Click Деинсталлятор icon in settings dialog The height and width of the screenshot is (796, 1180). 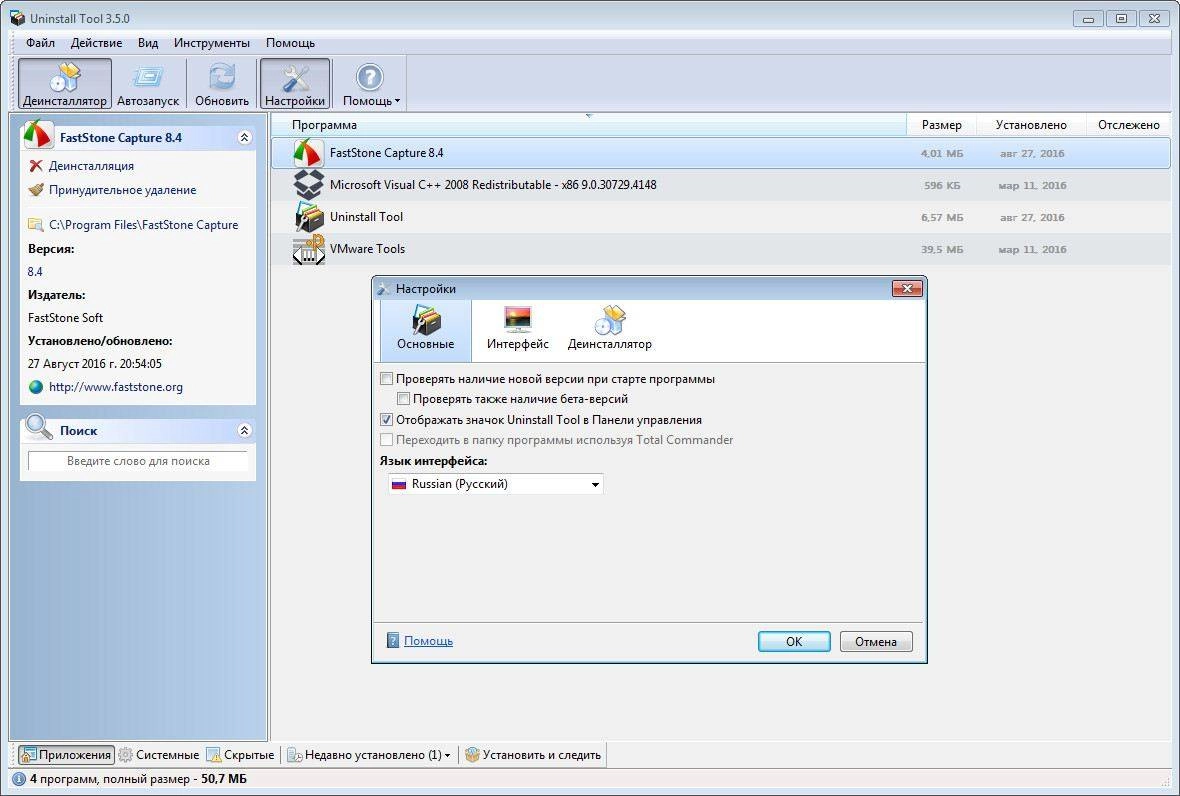click(x=610, y=321)
